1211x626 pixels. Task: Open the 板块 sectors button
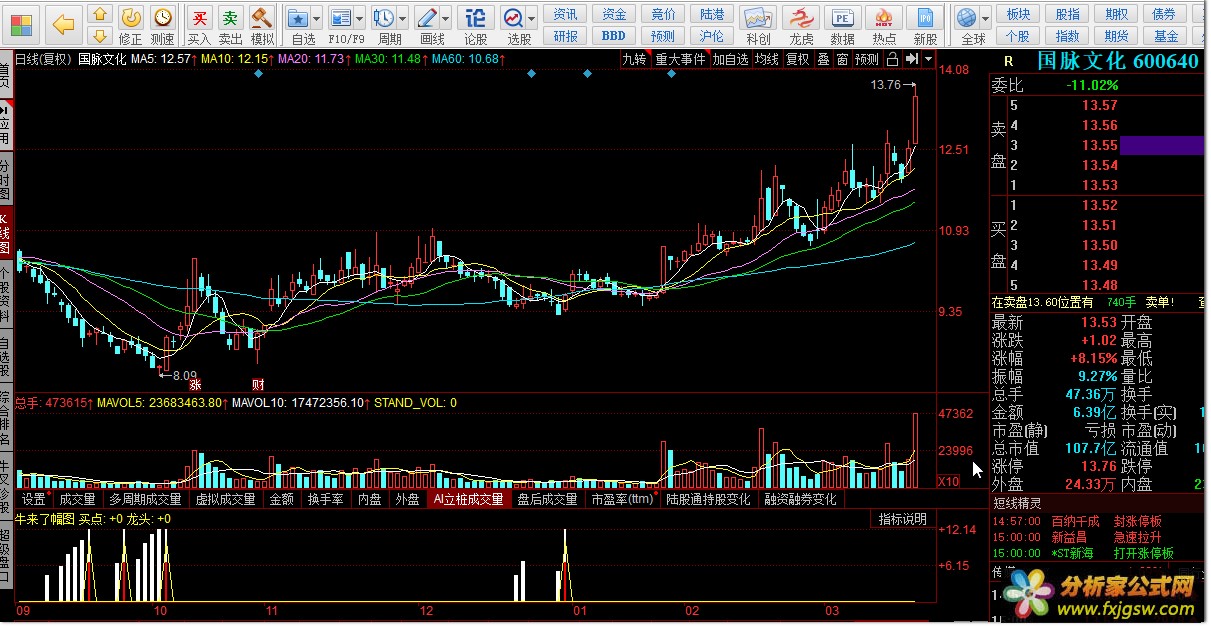coord(1018,14)
